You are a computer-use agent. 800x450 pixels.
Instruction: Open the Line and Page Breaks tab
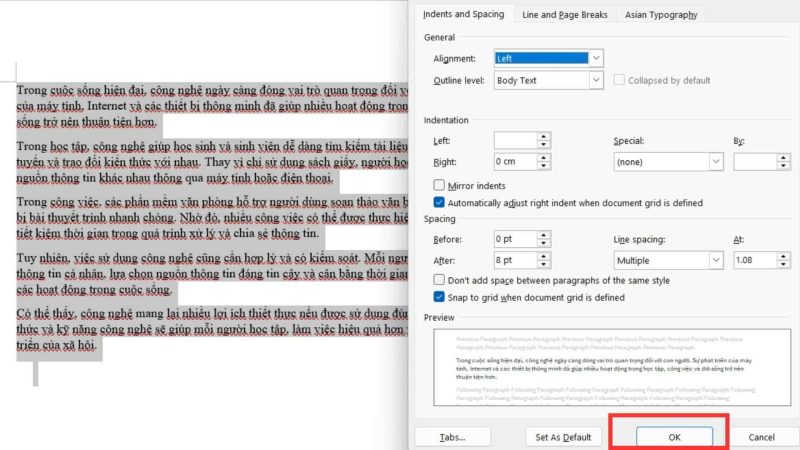pyautogui.click(x=564, y=15)
